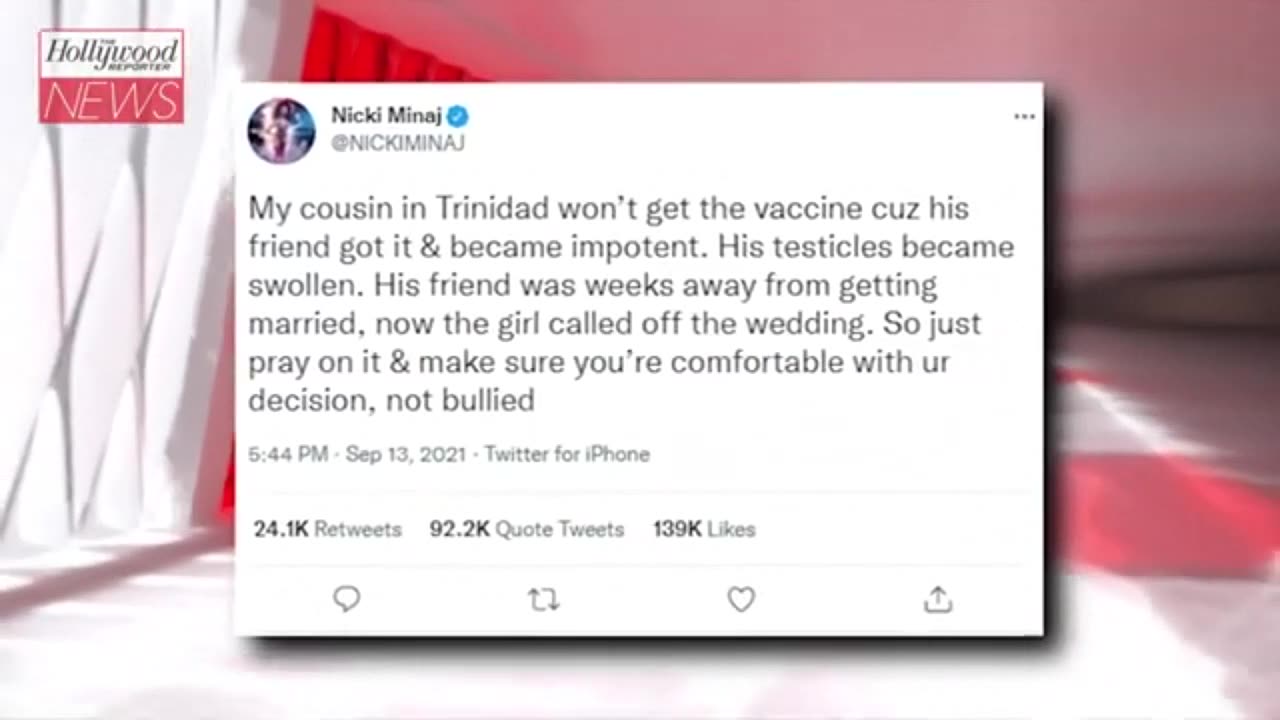The width and height of the screenshot is (1280, 720).
Task: Click the share upload icon
Action: click(937, 599)
